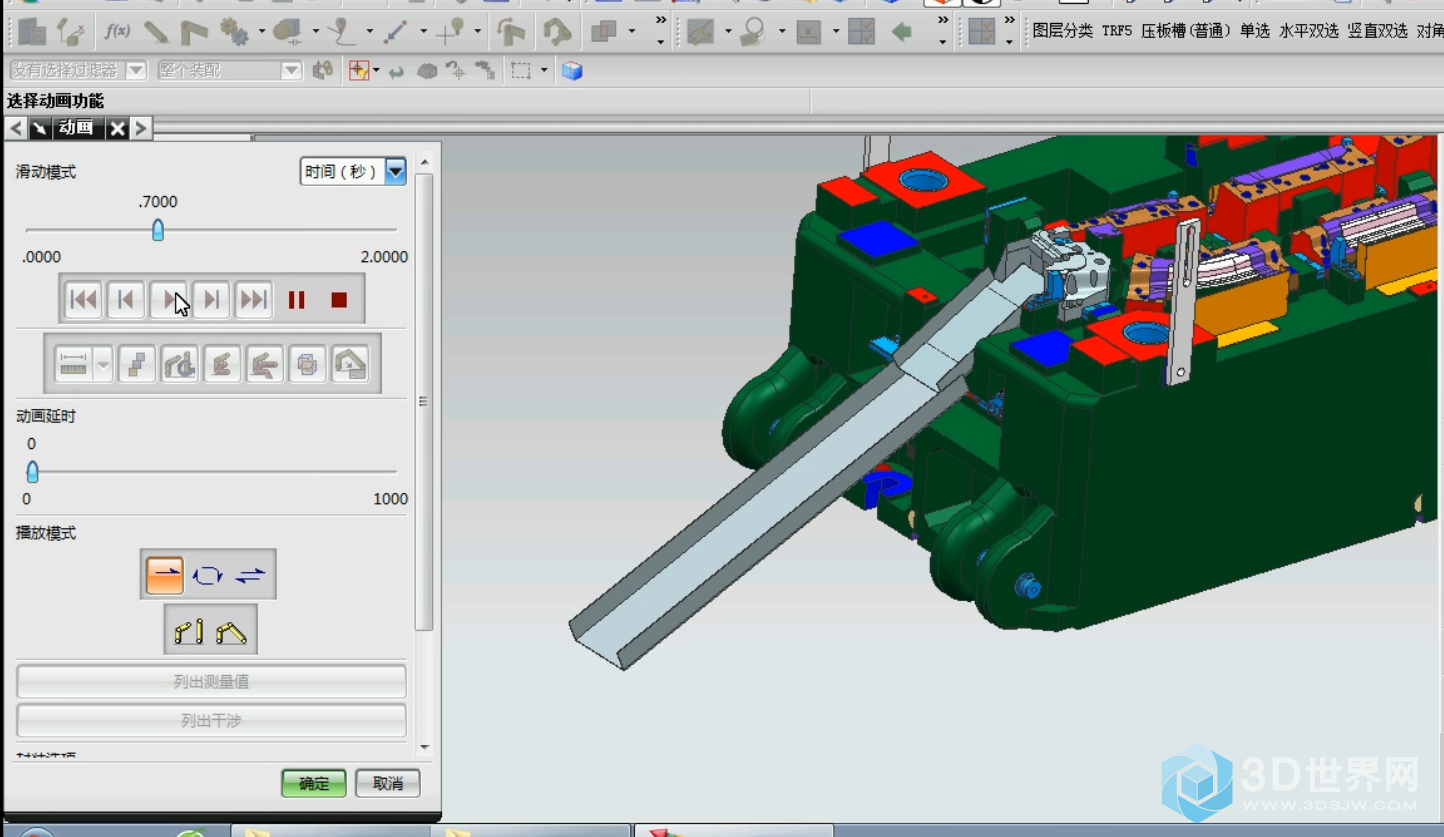The width and height of the screenshot is (1444, 837).
Task: Click the interference check blocks icon
Action: [137, 365]
